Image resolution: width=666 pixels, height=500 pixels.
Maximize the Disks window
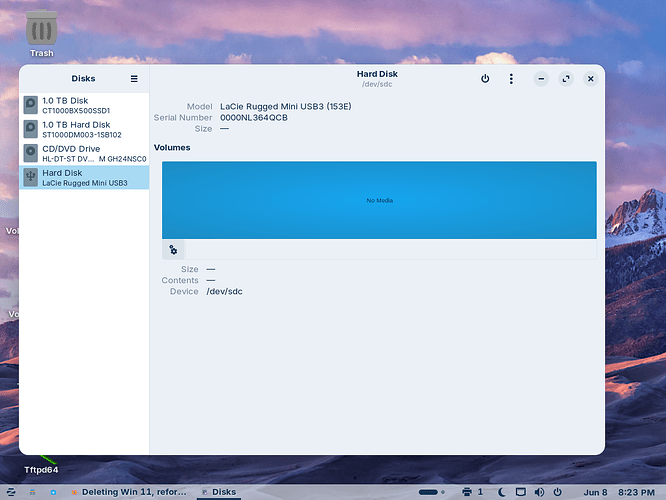click(x=566, y=79)
